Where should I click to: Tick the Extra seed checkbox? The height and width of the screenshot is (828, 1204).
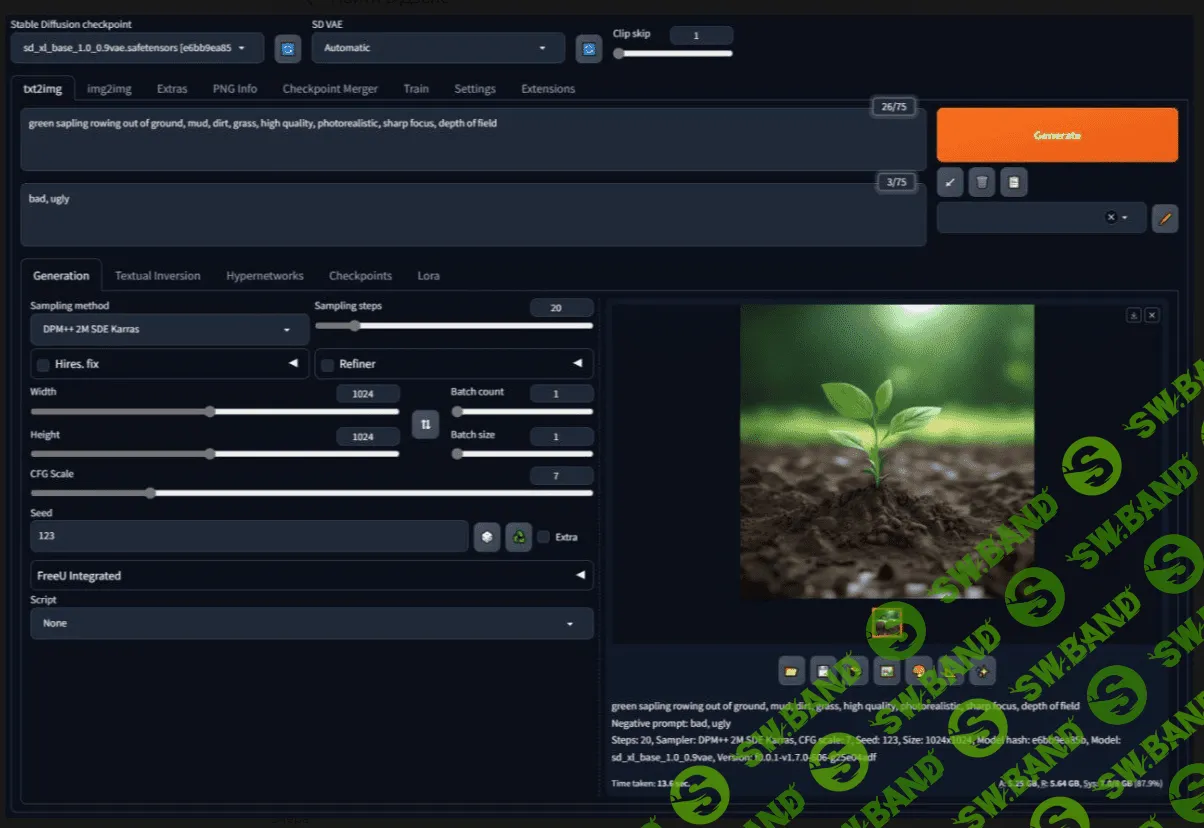point(544,537)
